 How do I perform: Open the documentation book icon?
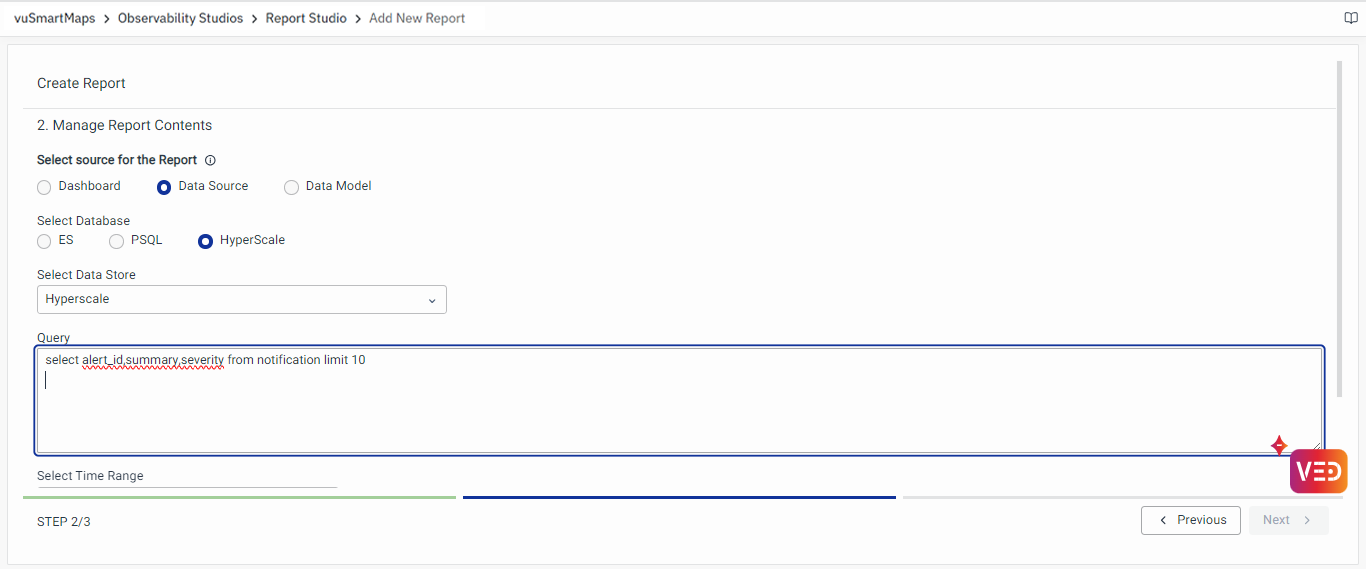tap(1351, 18)
